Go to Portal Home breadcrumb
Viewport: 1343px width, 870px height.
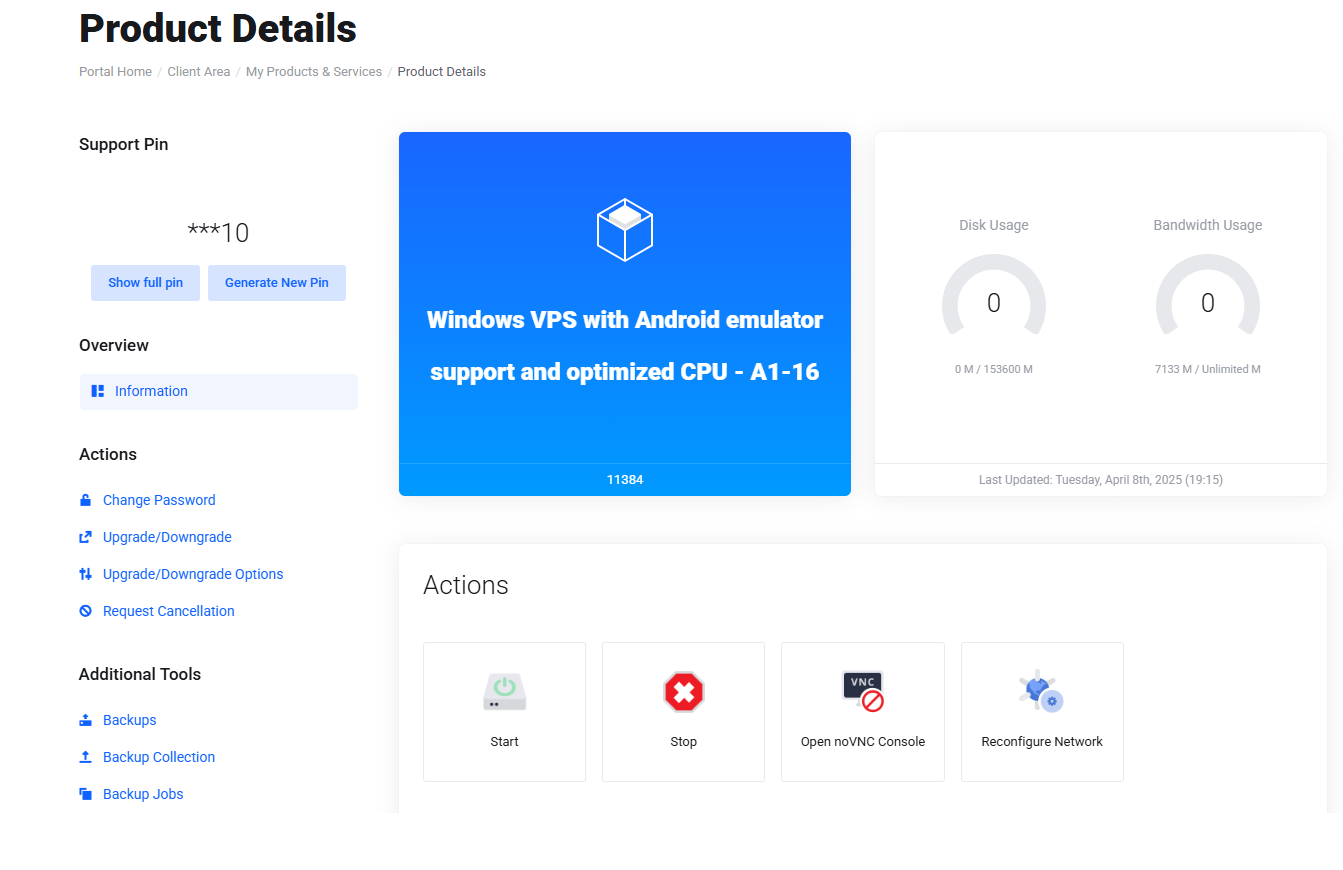pos(115,72)
